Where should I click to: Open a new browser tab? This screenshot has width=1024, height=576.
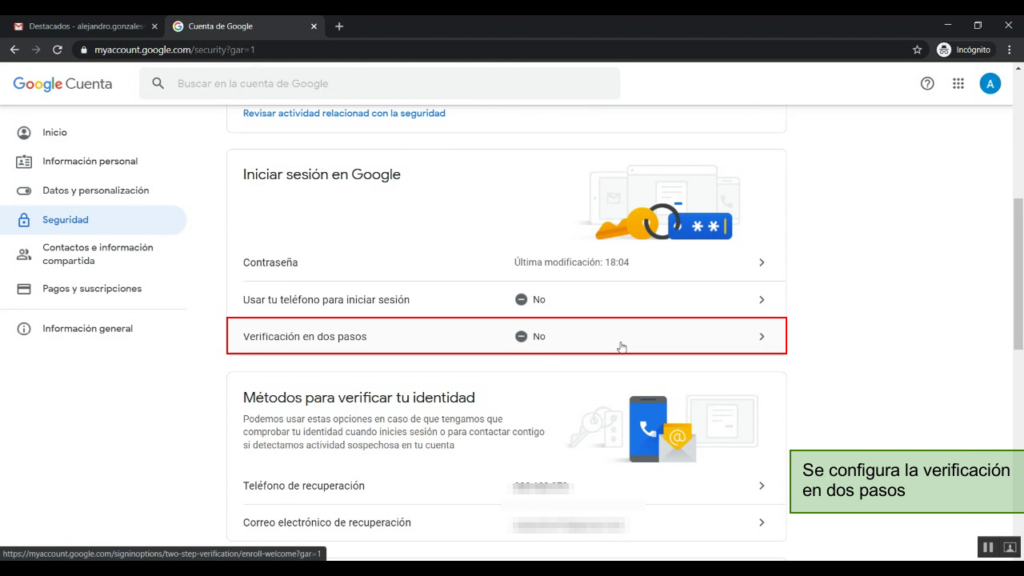(339, 26)
